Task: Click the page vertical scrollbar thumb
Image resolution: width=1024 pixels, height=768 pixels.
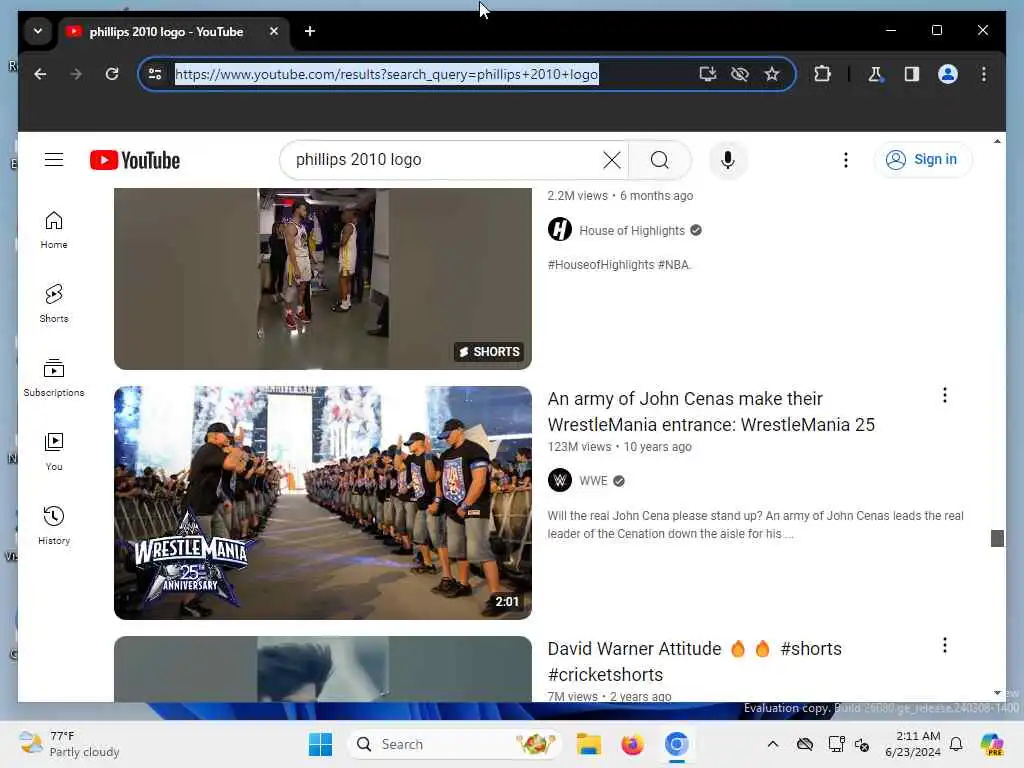Action: 997,538
